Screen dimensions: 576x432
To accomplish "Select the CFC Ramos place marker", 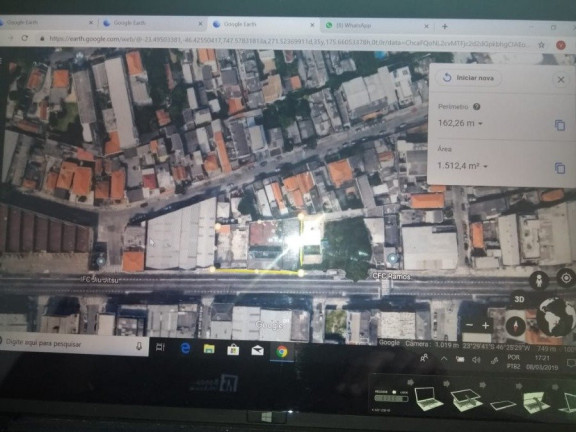I will coord(392,259).
